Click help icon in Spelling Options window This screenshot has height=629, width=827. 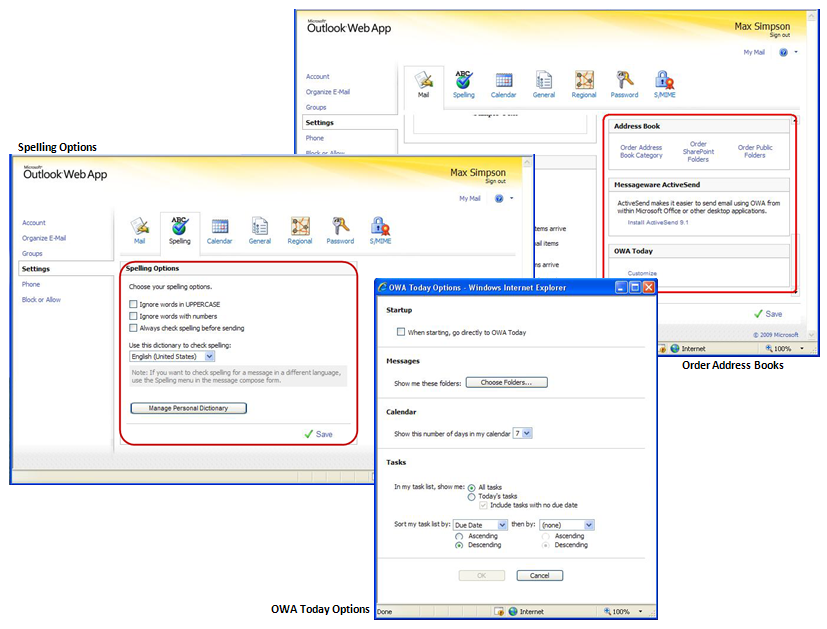[499, 199]
